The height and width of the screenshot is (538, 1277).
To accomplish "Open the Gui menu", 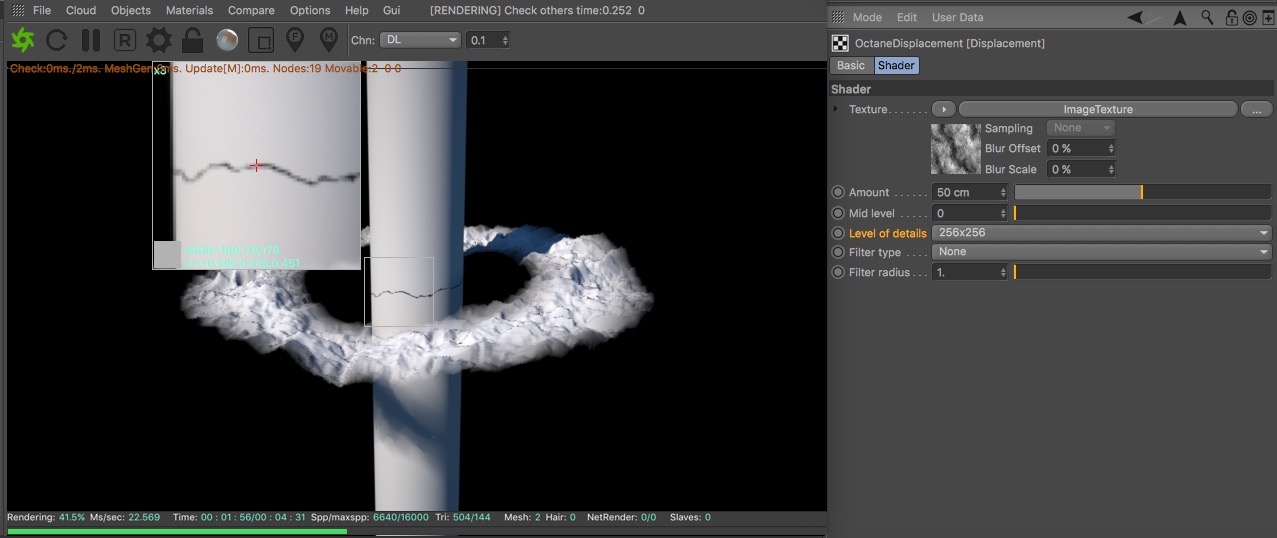I will click(392, 10).
